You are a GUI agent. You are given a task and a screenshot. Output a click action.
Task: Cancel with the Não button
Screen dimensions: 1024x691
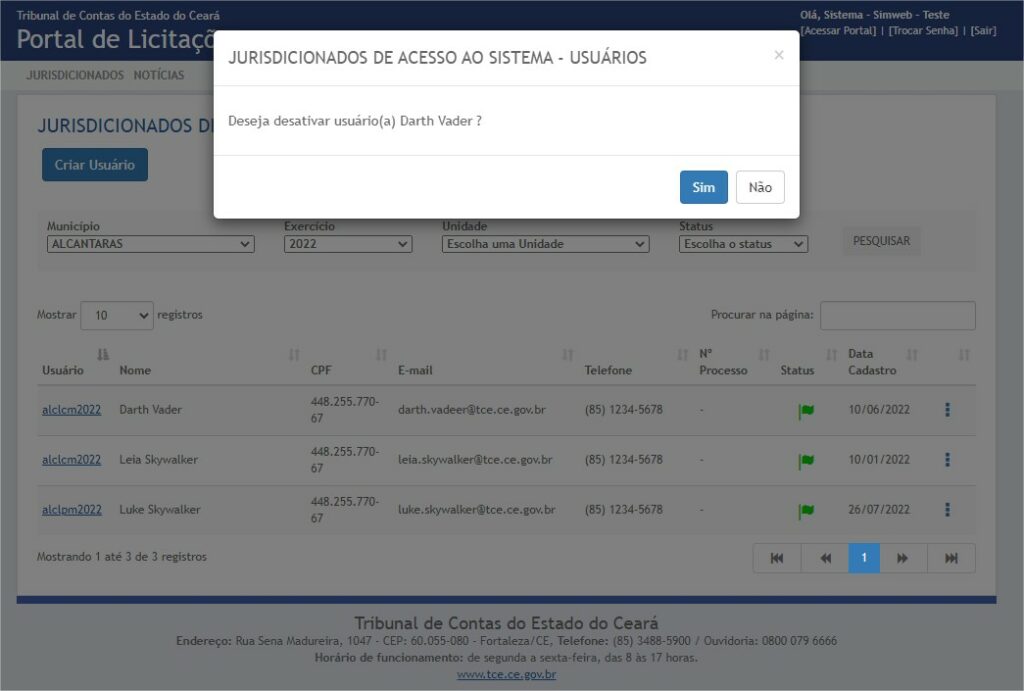coord(760,187)
